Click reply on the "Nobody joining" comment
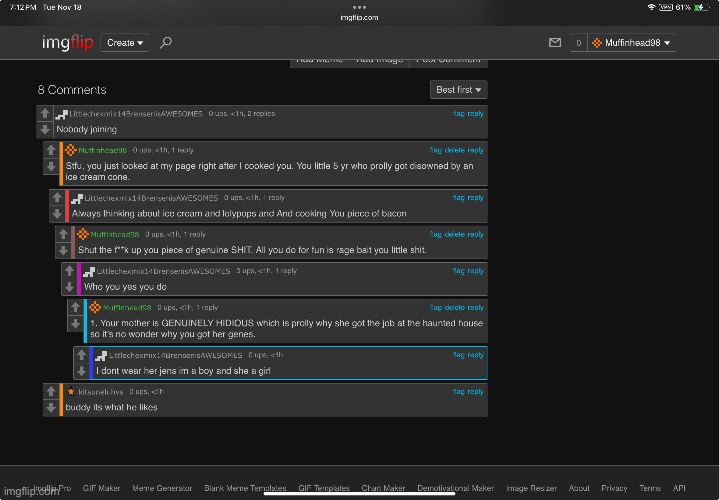This screenshot has width=719, height=500. tap(476, 114)
